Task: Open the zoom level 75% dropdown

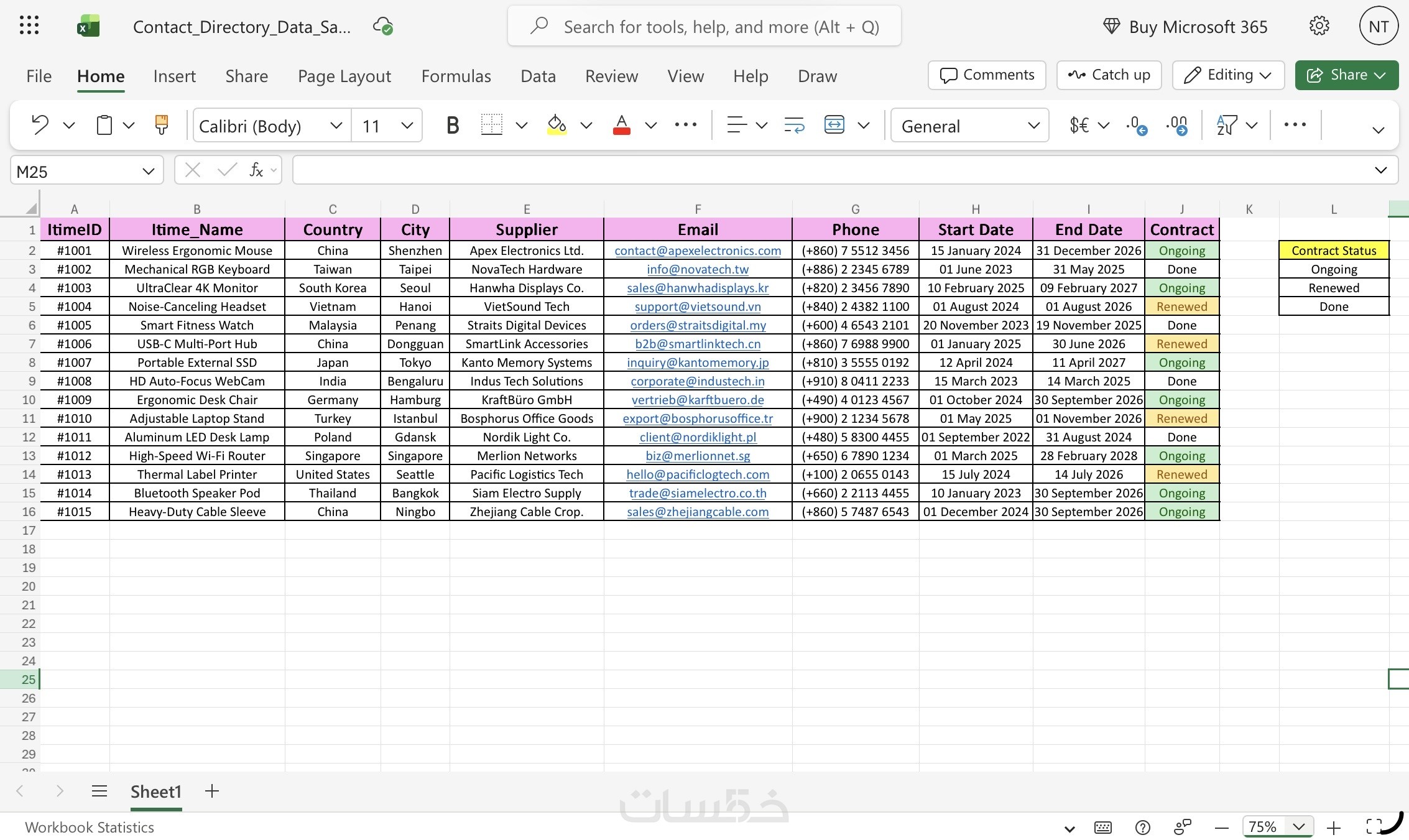Action: (1278, 827)
